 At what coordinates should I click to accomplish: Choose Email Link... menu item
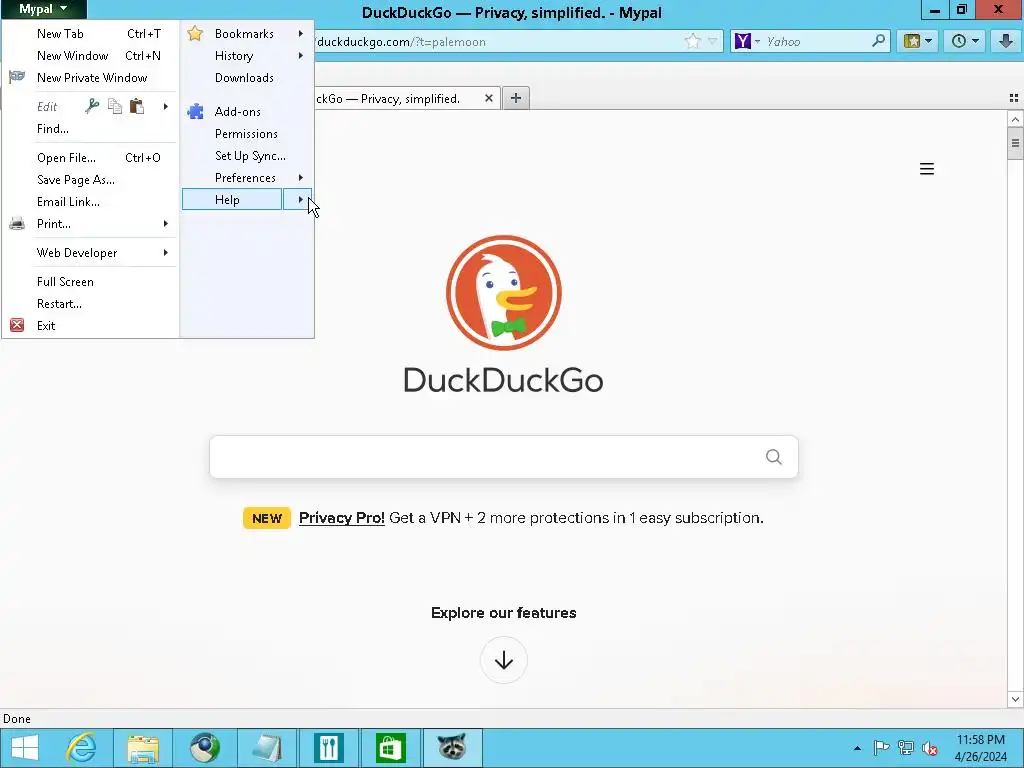(89, 202)
